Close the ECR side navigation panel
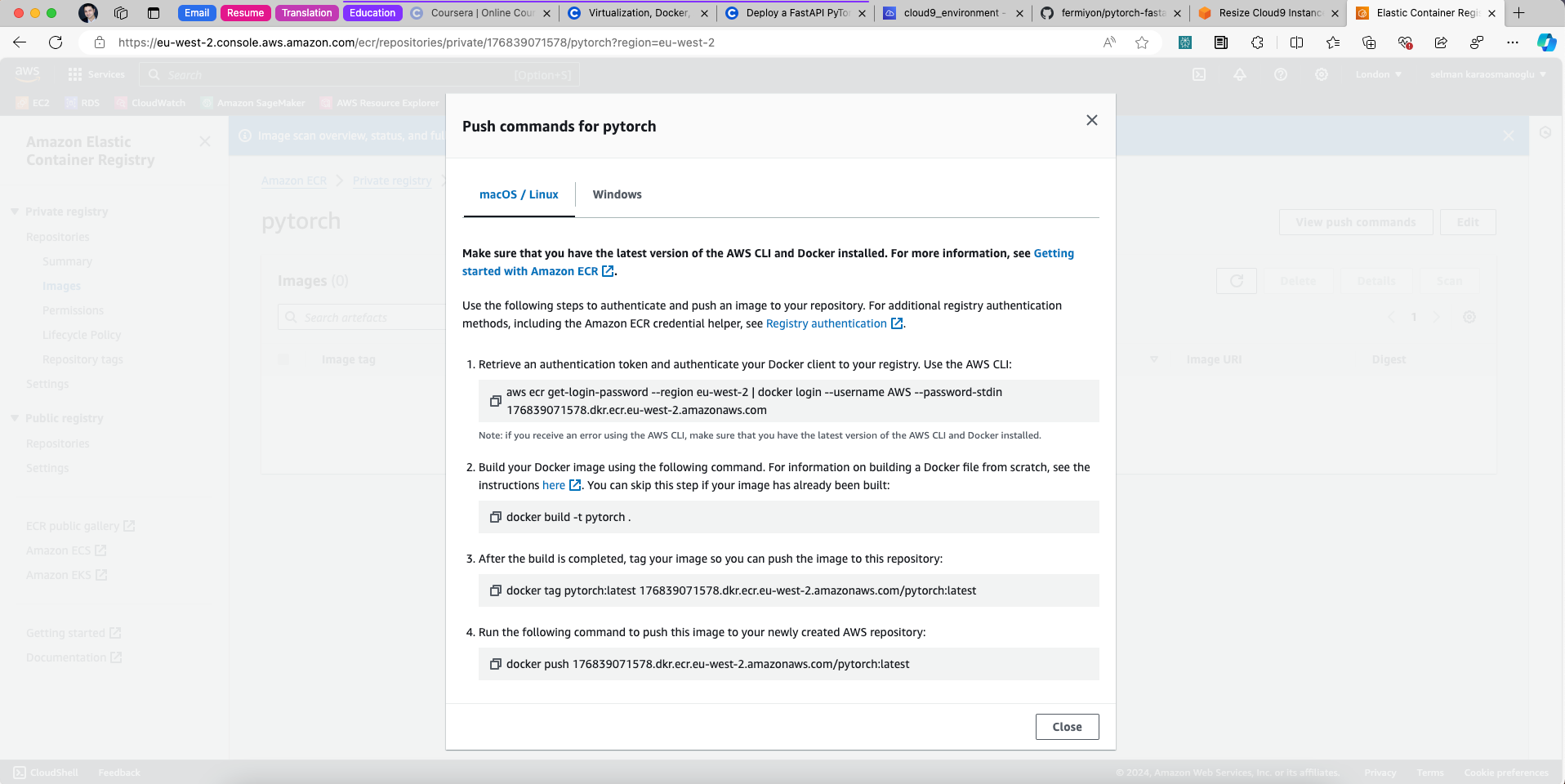1565x784 pixels. point(205,142)
